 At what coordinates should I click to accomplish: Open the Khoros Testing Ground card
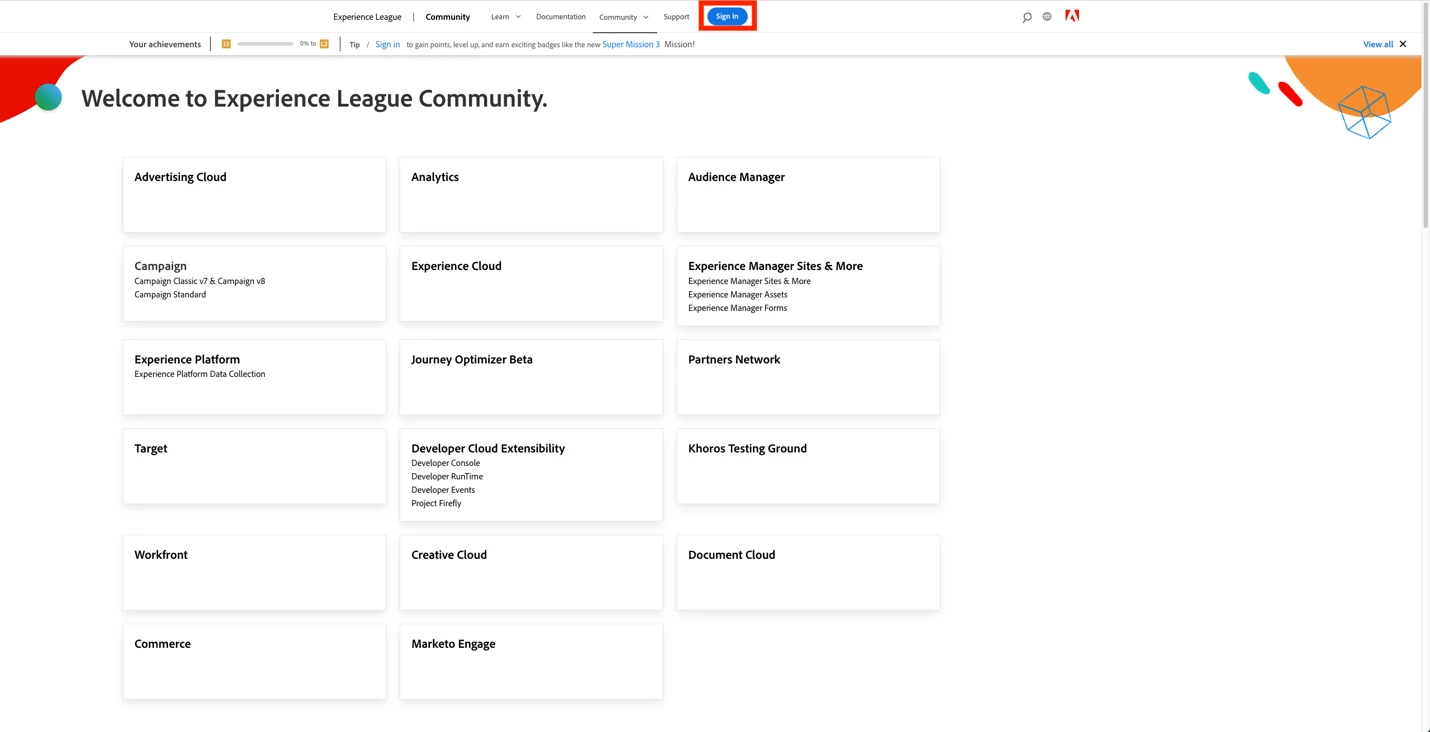(x=808, y=466)
